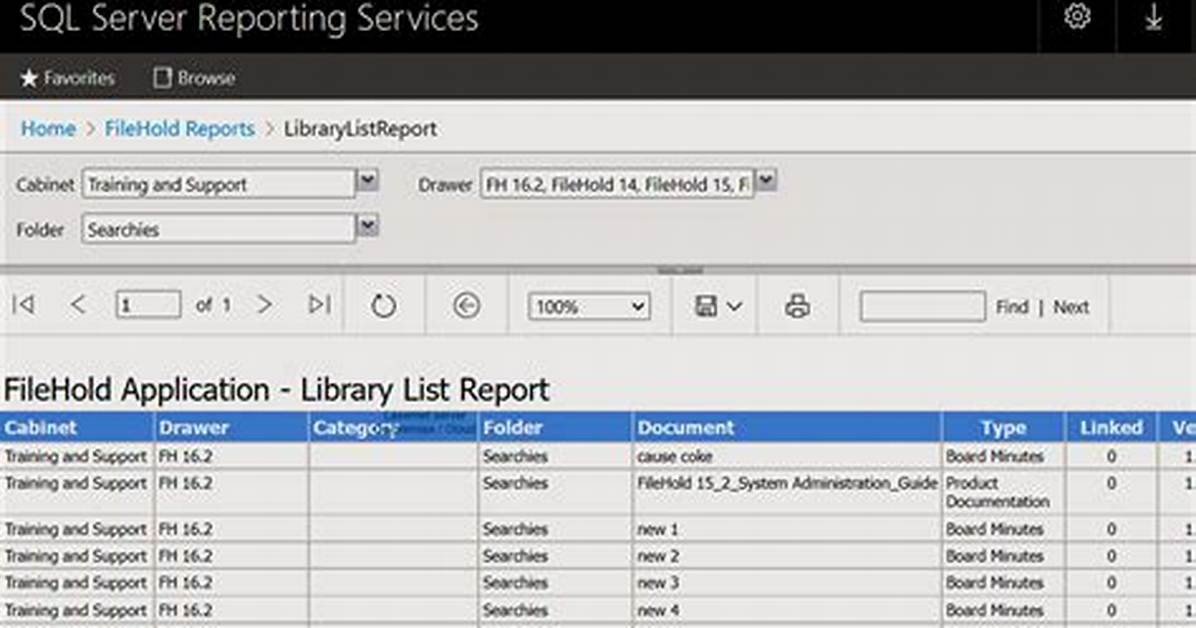Open Browse in the navigation bar
Viewport: 1196px width, 628px height.
tap(195, 78)
